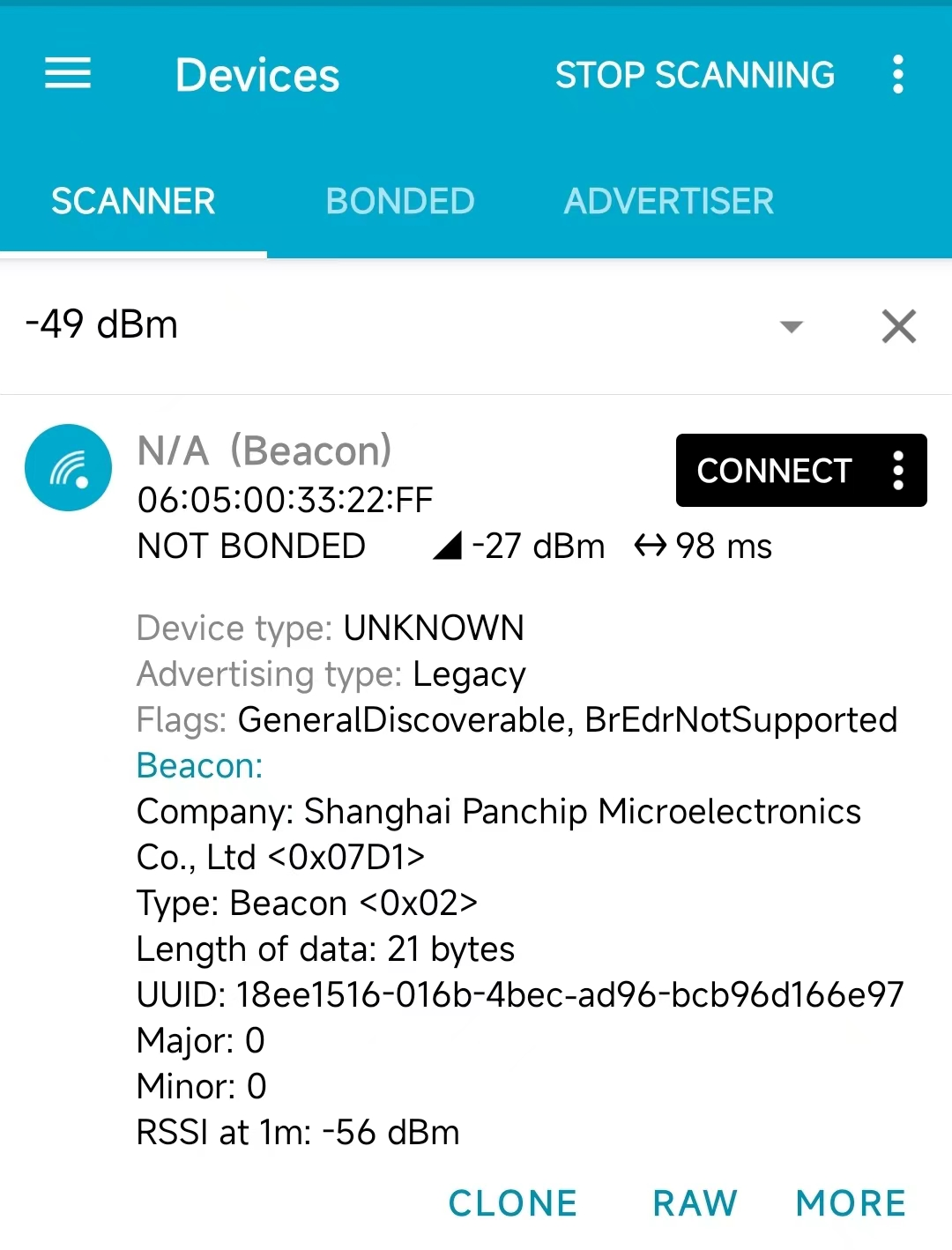Viewport: 952px width, 1250px height.
Task: Clear the -49 dBm filter with X
Action: (x=899, y=326)
